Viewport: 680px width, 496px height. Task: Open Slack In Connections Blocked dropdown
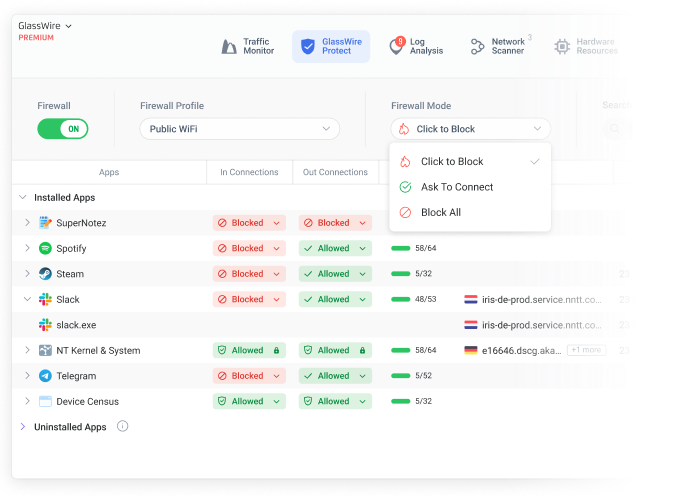[249, 299]
